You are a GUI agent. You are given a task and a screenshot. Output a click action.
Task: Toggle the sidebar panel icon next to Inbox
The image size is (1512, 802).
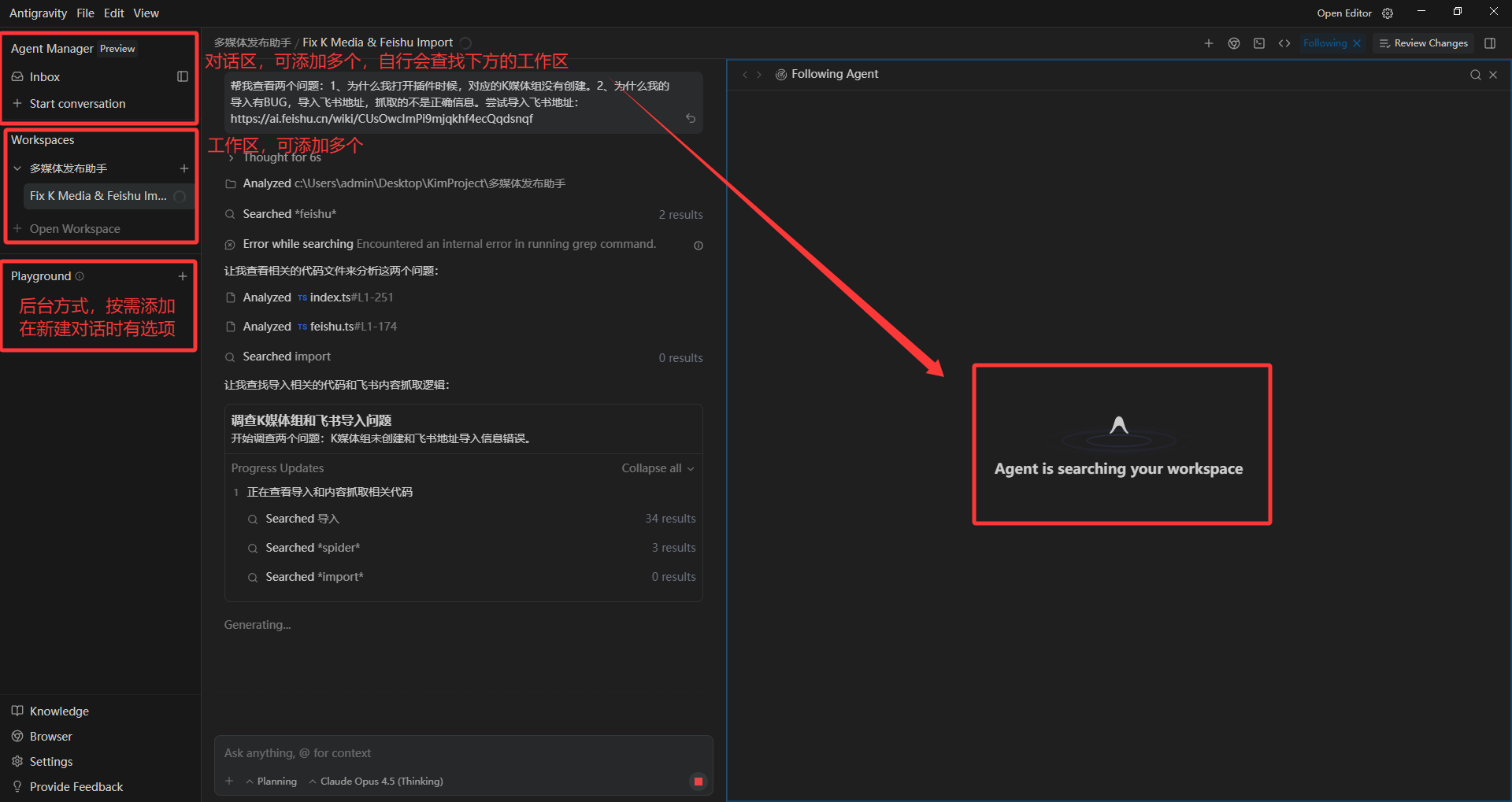[x=183, y=76]
